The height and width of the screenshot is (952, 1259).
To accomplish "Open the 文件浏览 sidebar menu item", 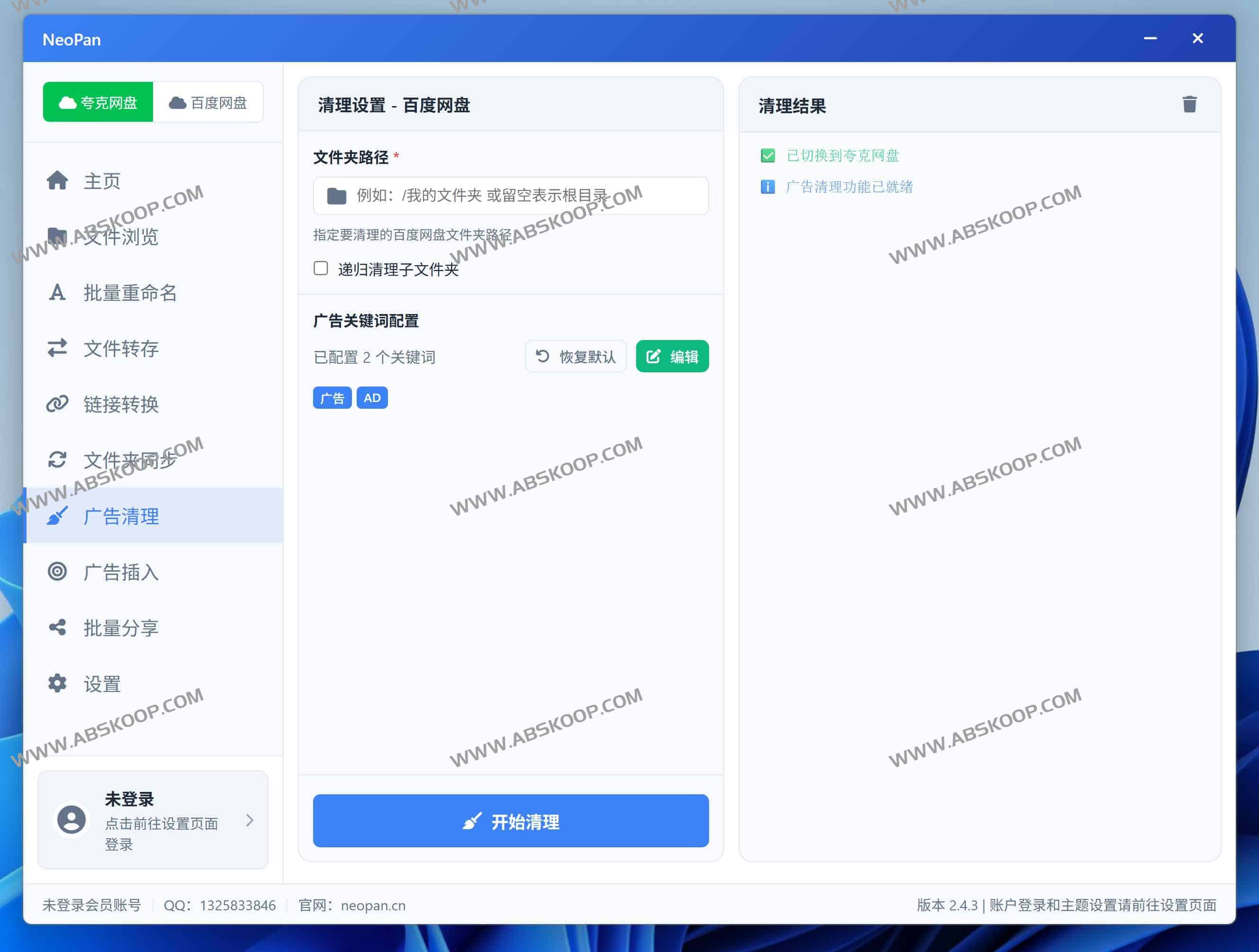I will tap(121, 237).
